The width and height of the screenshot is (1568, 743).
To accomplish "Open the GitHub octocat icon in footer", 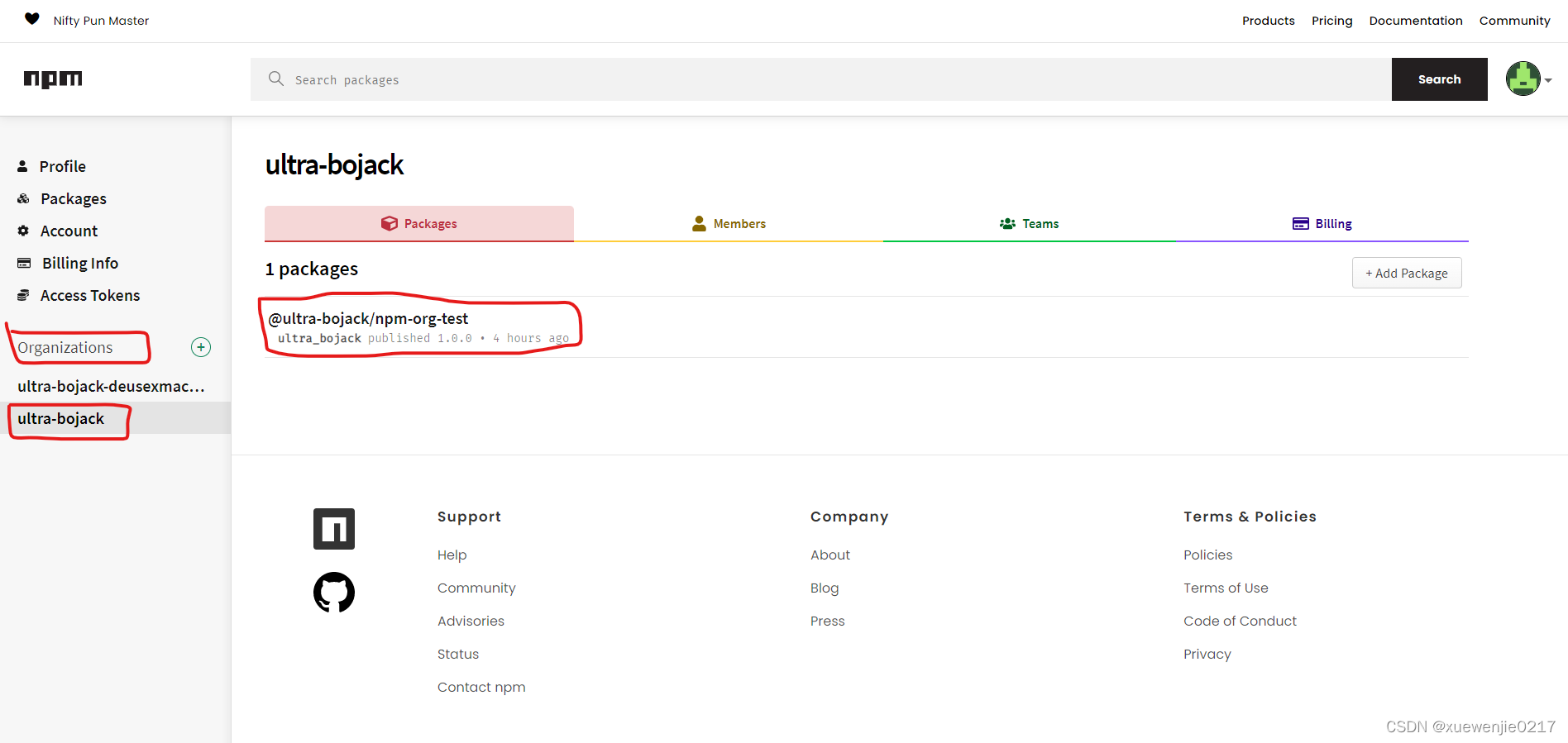I will [x=334, y=592].
